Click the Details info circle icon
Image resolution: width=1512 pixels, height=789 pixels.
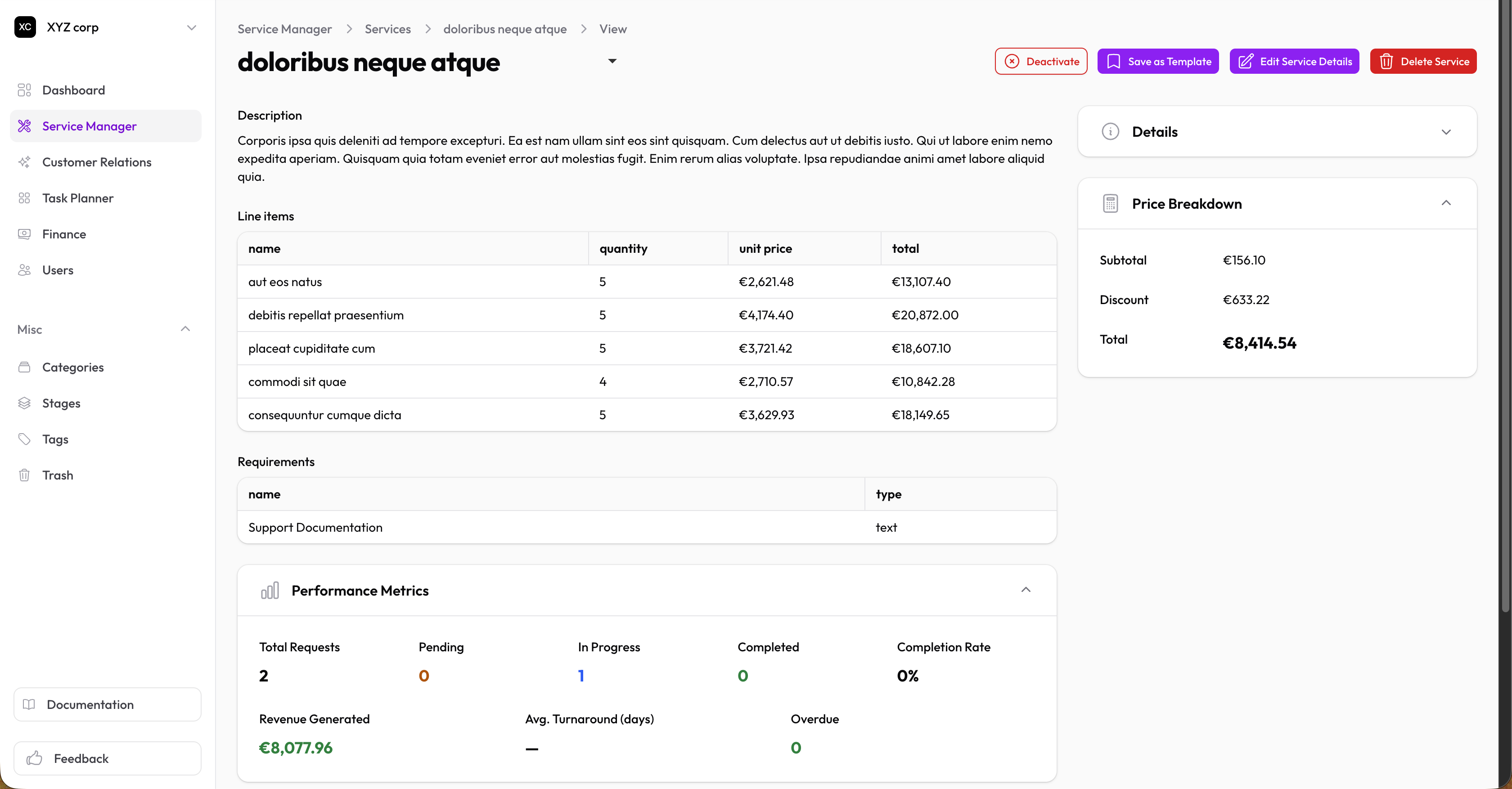(x=1110, y=131)
